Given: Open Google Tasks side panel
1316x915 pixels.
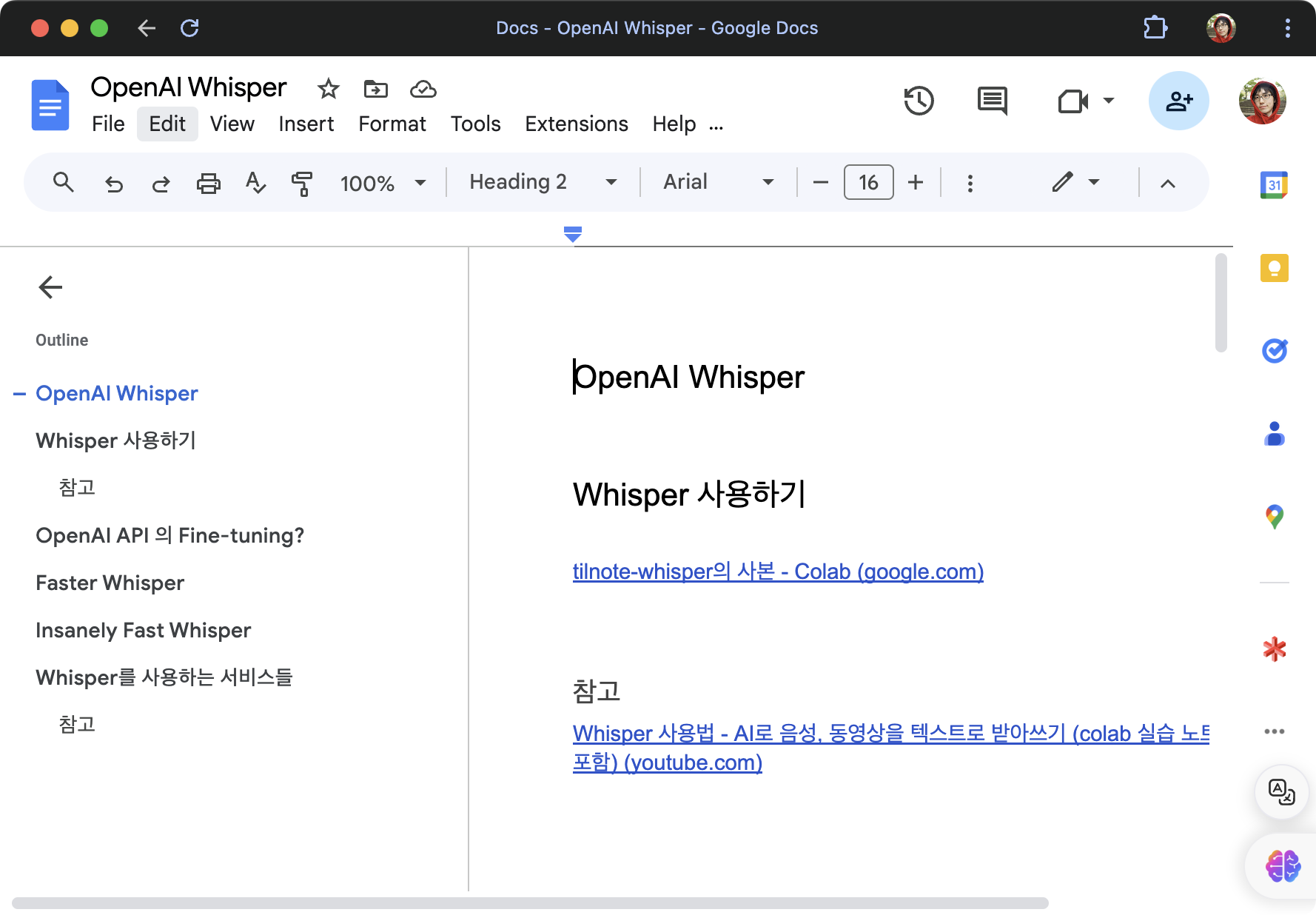Looking at the screenshot, I should point(1274,350).
